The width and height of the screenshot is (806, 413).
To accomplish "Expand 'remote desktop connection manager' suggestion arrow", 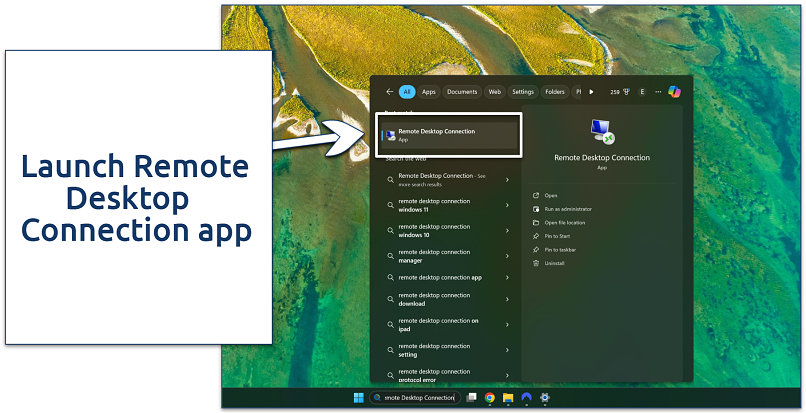I will coord(507,256).
